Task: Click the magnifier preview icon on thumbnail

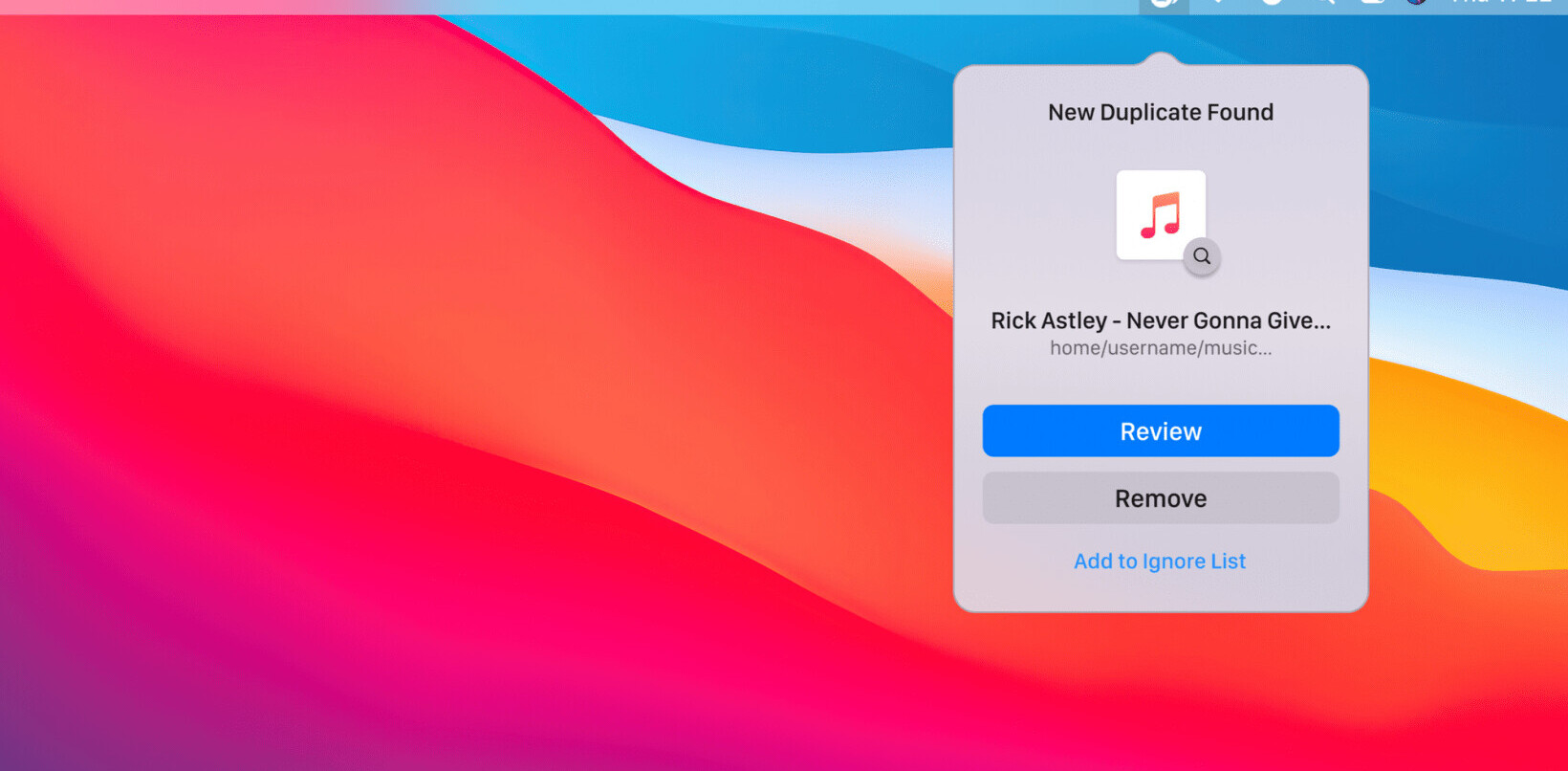Action: [x=1202, y=256]
